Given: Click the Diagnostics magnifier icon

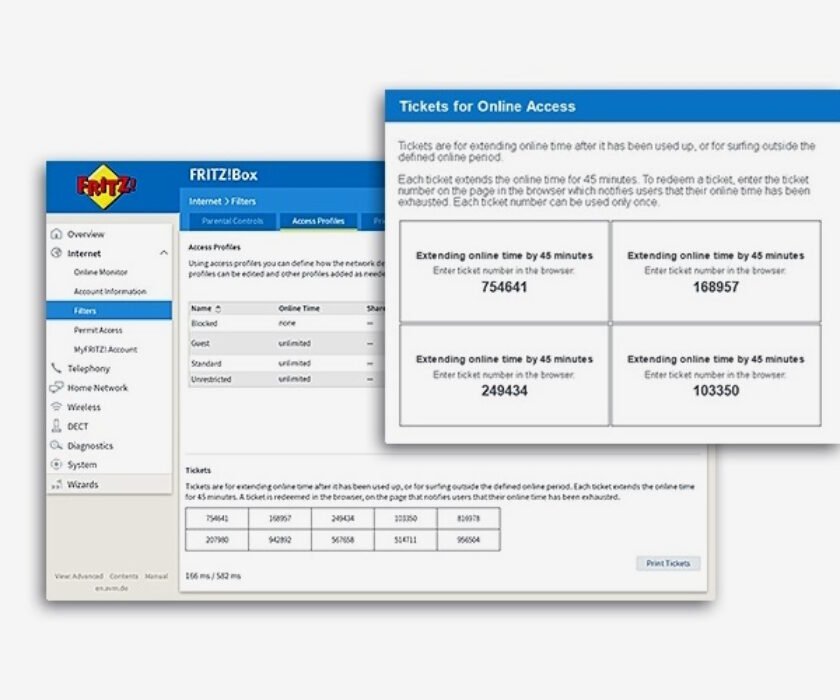Looking at the screenshot, I should pyautogui.click(x=56, y=445).
